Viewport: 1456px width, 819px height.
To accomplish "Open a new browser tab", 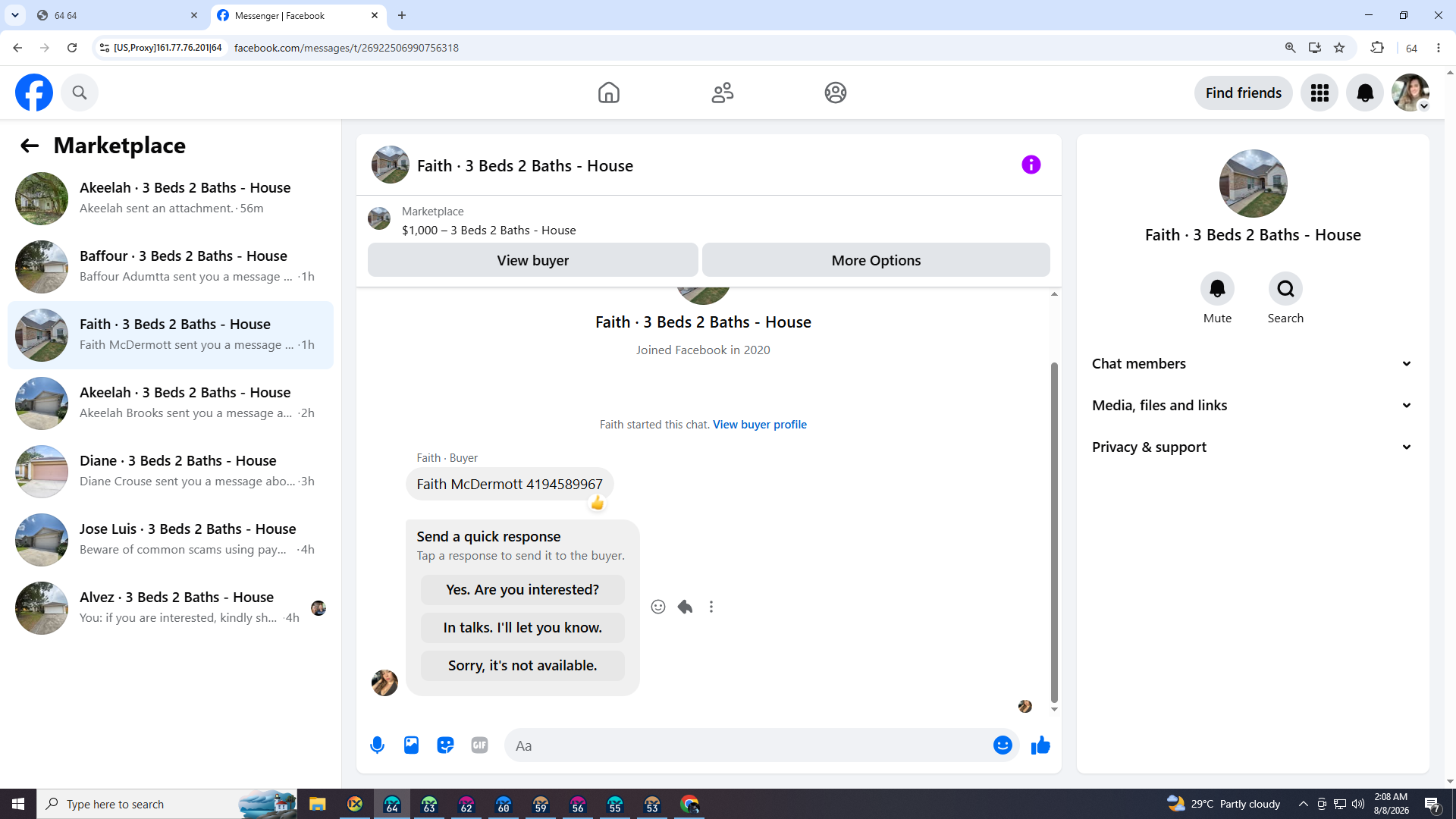I will tap(402, 15).
